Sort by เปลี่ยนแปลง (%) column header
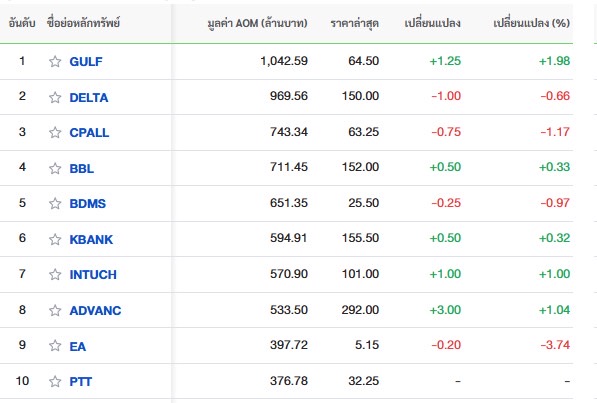Viewport: 597px width, 403px height. (x=532, y=23)
